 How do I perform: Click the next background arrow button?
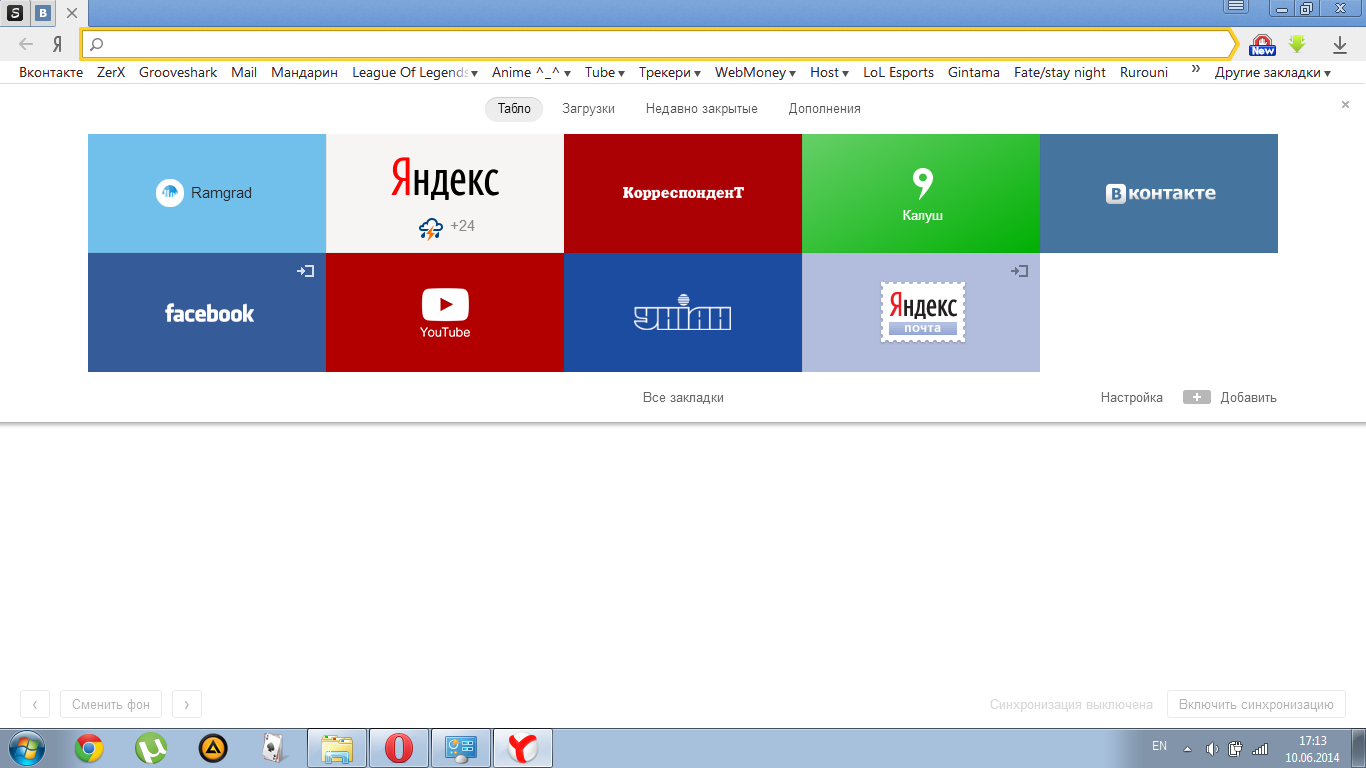point(187,704)
